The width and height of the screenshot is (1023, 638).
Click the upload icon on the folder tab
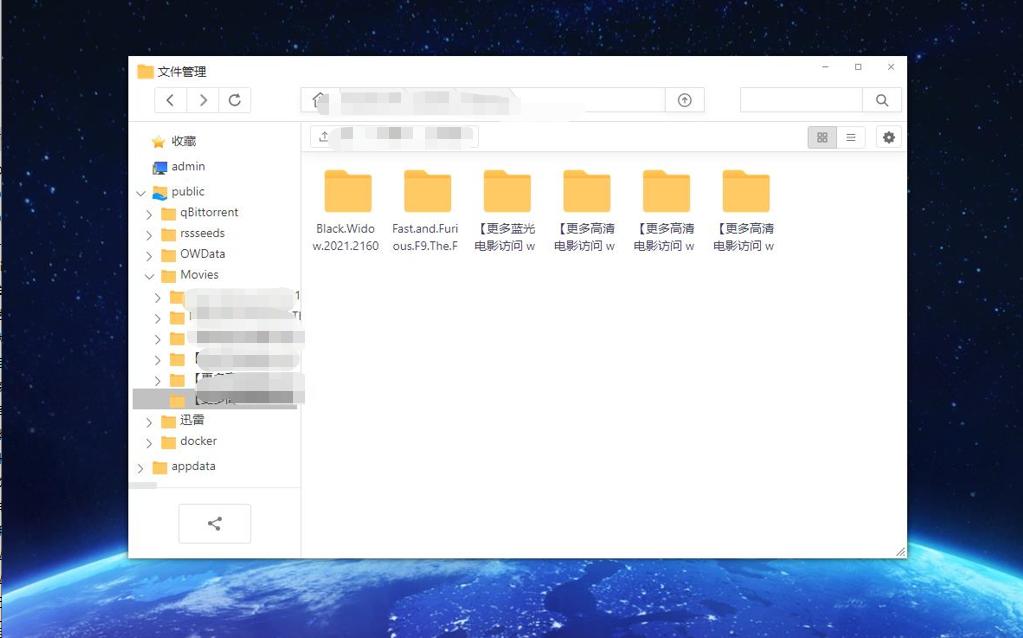click(x=322, y=135)
